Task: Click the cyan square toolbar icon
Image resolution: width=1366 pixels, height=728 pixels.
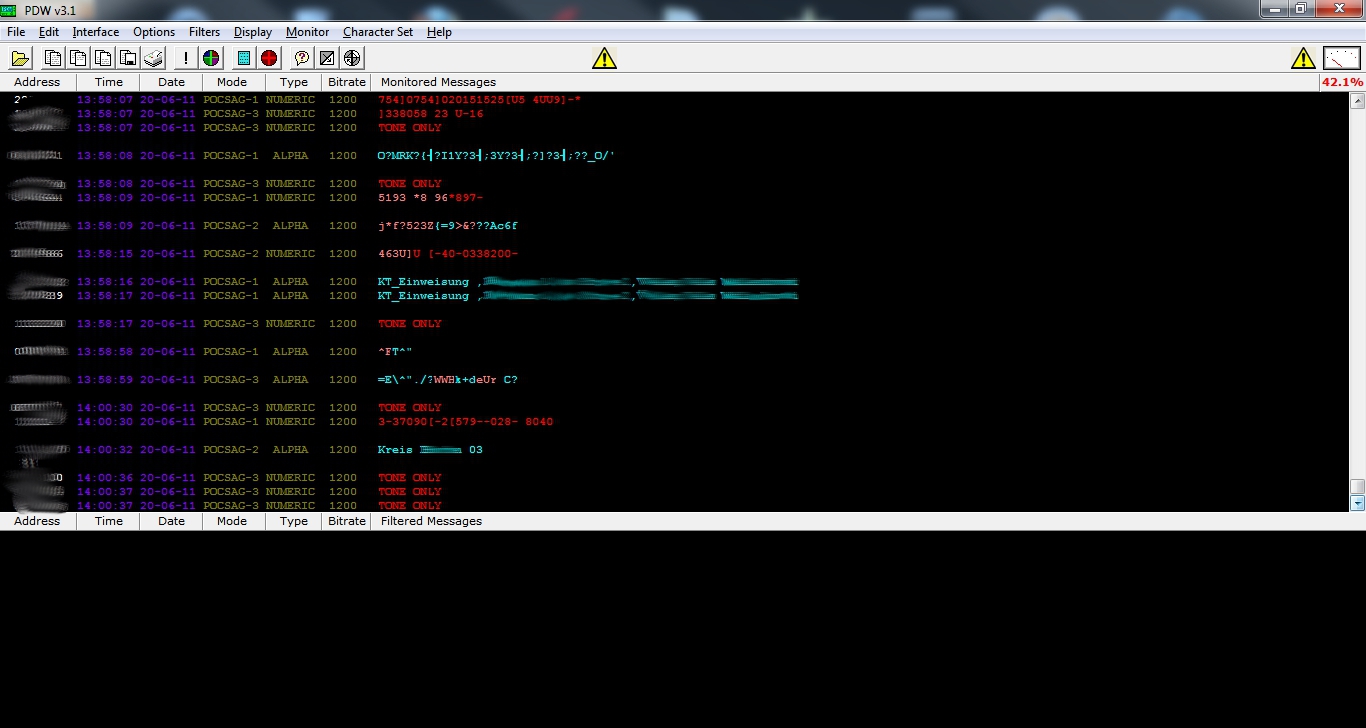Action: [244, 58]
